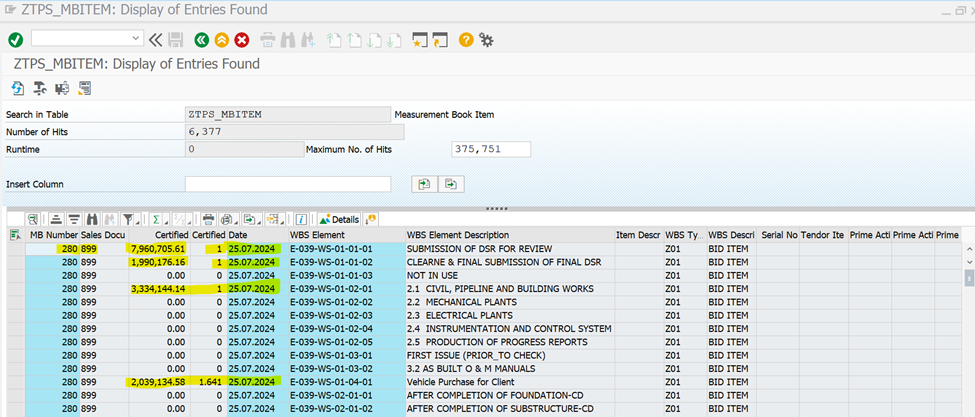Click the first Insert Column button
975x417 pixels.
(424, 184)
